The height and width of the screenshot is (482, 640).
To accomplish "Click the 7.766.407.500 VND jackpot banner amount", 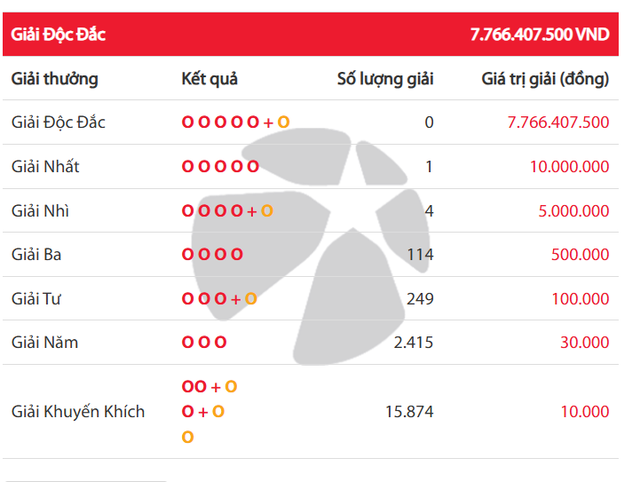I will pos(539,34).
